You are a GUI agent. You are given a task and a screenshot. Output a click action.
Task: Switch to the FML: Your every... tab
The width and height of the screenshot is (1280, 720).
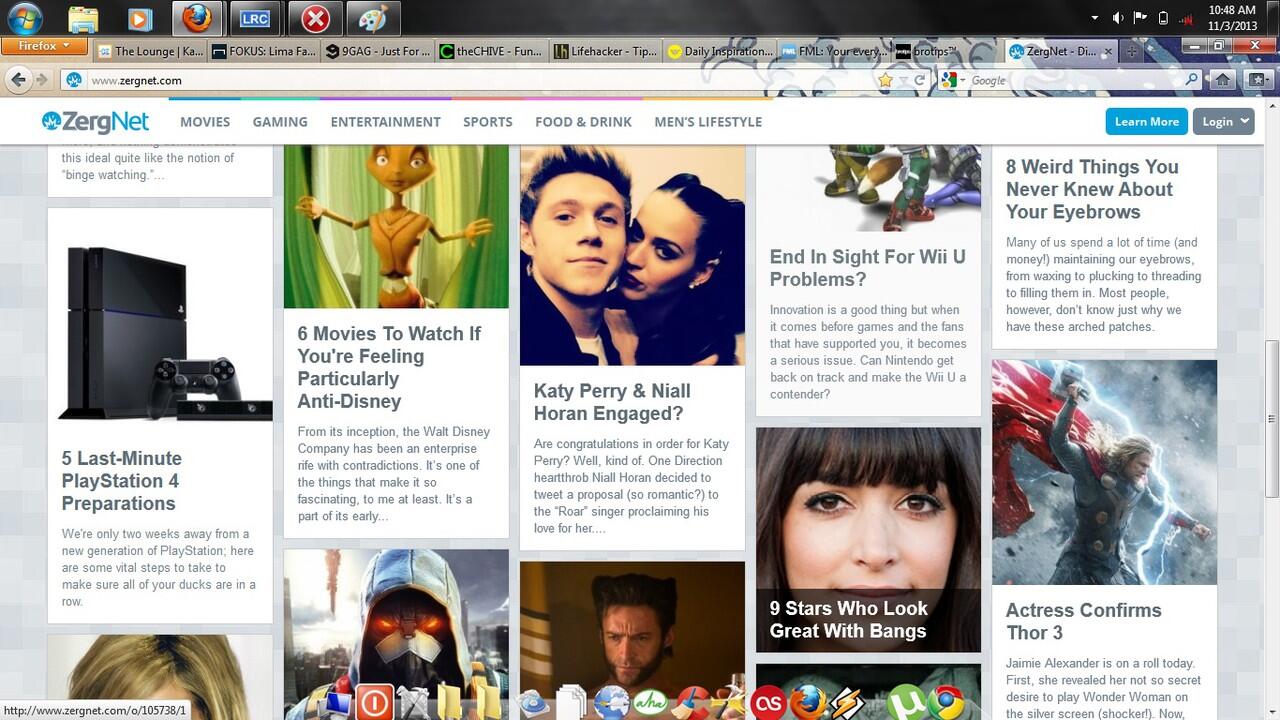[834, 51]
